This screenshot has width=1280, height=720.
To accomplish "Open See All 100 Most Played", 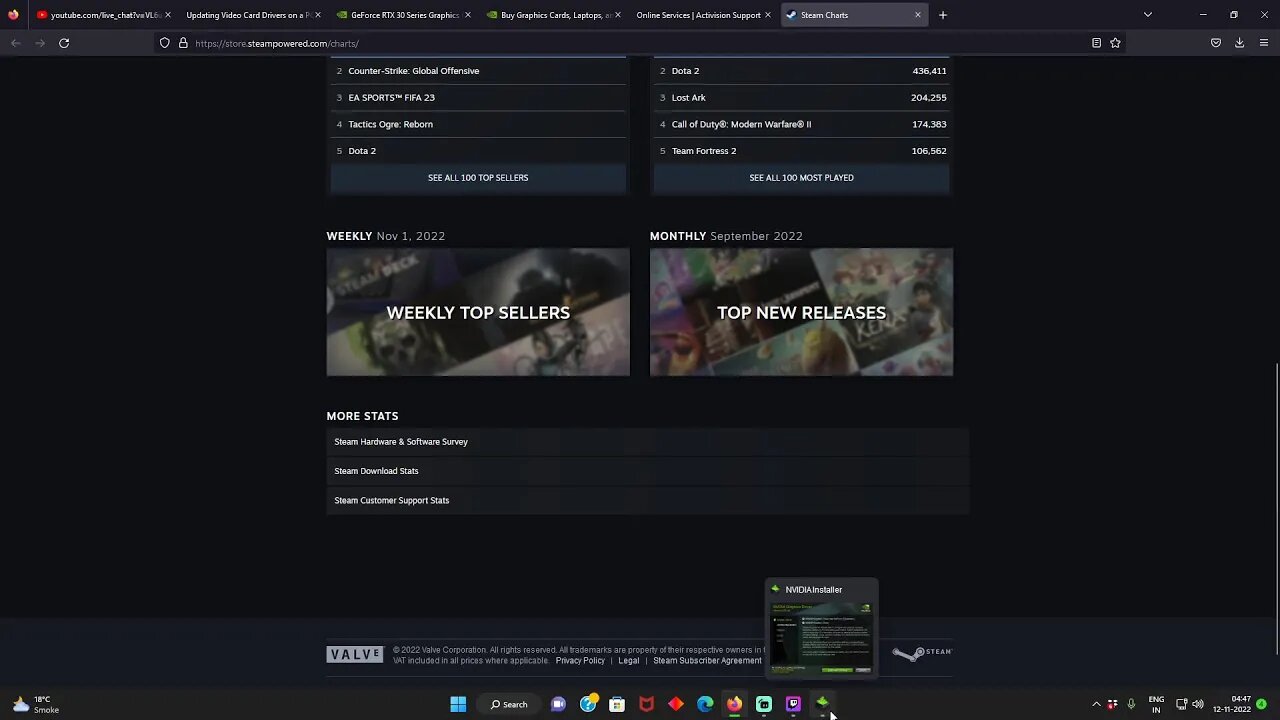I will (801, 177).
